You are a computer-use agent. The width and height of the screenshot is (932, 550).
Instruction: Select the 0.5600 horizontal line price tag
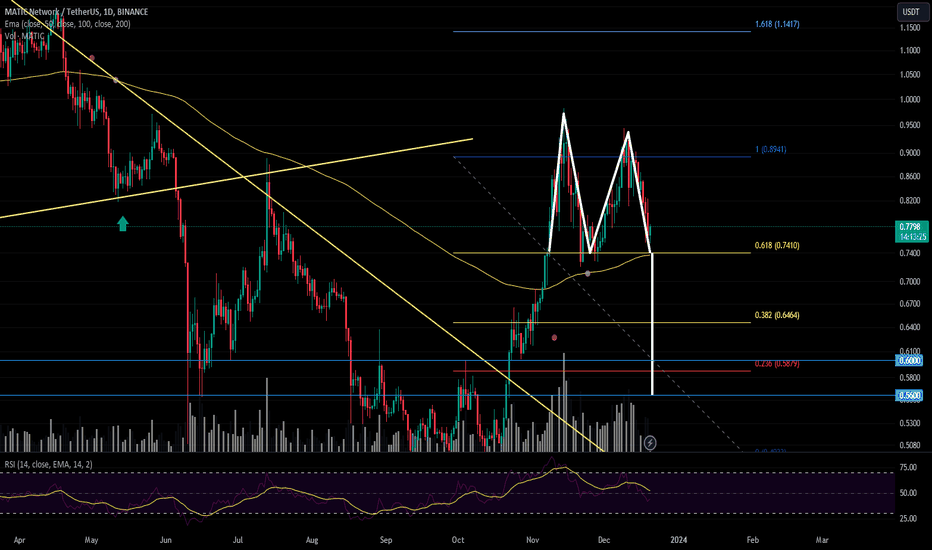(909, 395)
